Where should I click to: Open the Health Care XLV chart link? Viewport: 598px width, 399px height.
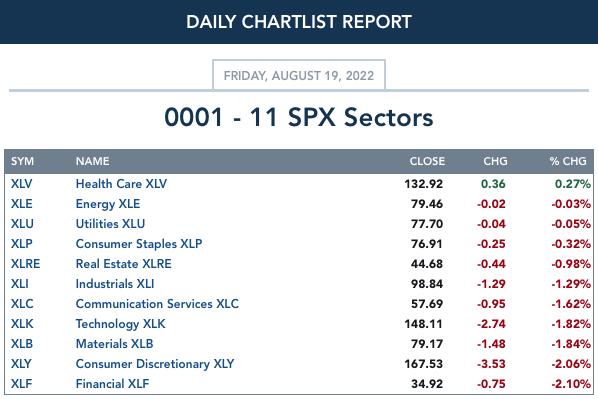(x=121, y=184)
